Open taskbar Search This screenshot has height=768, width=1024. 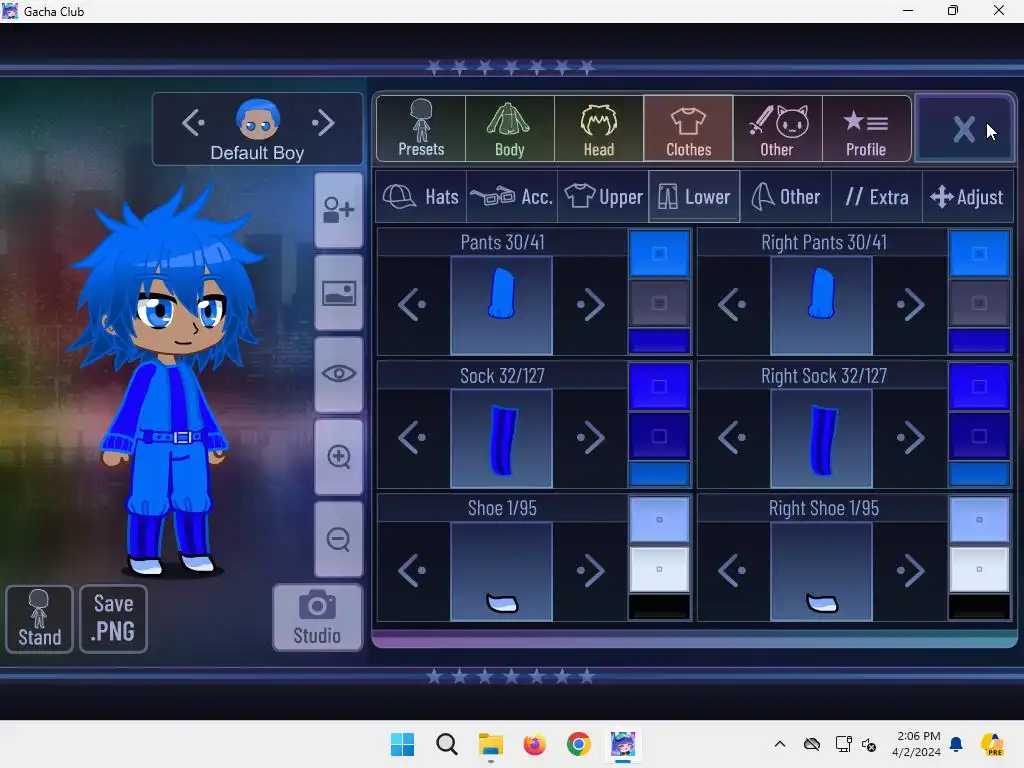[x=447, y=744]
